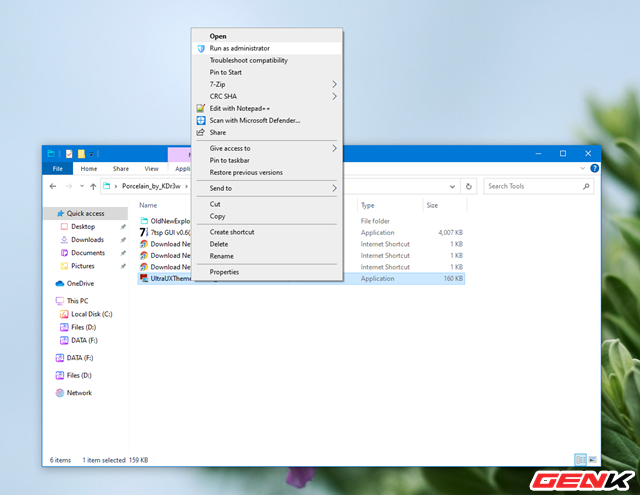The width and height of the screenshot is (640, 495).
Task: Switch to the View ribbon tab
Action: (x=151, y=169)
